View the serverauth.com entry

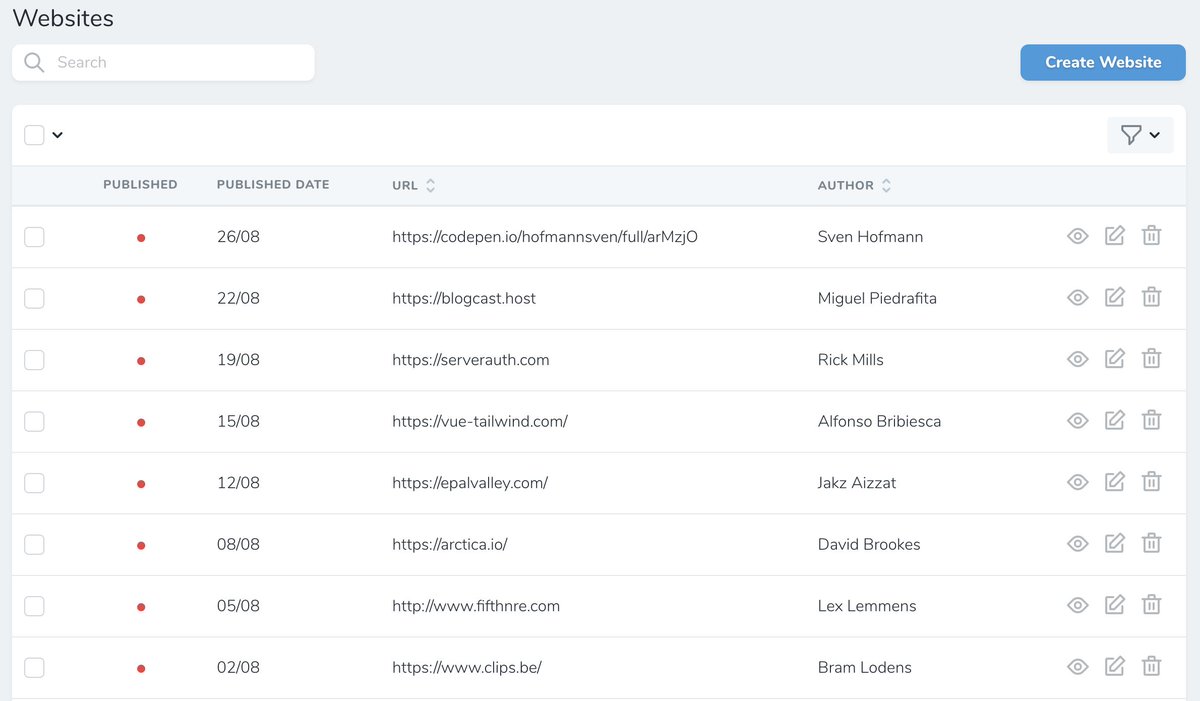[x=1077, y=360]
